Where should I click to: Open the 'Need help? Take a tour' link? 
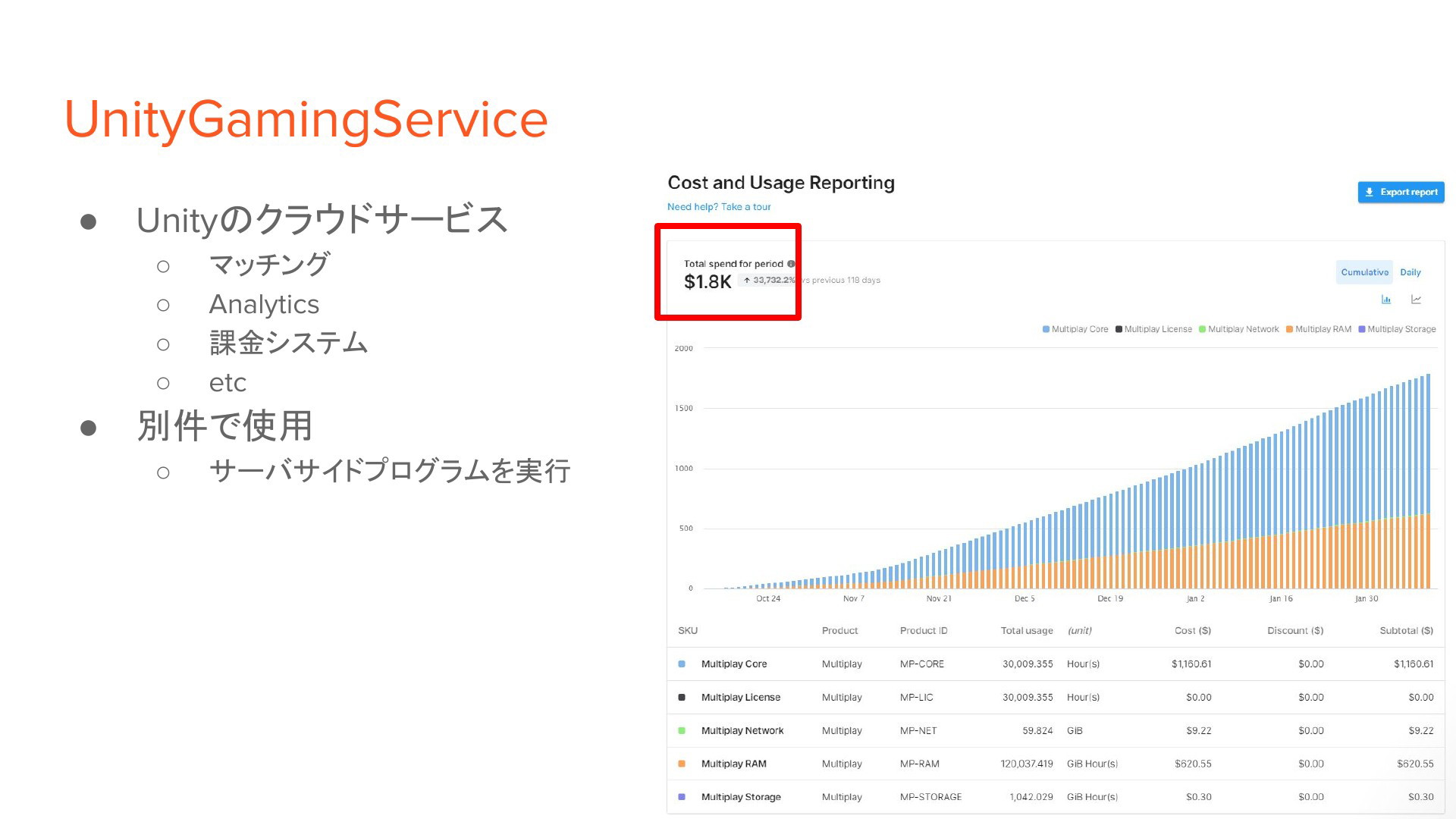(719, 206)
